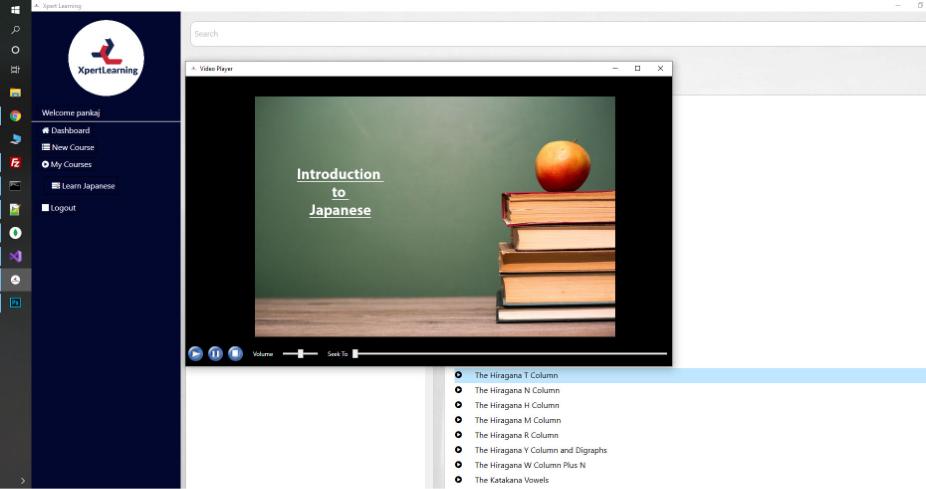Pause the video playback
Viewport: 926px width, 489px height.
click(215, 354)
